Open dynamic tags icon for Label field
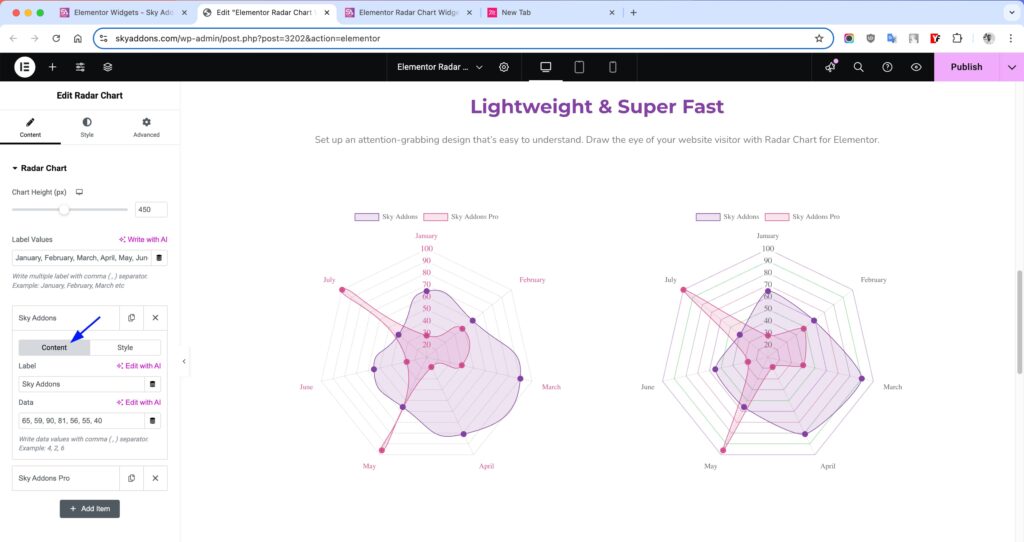The width and height of the screenshot is (1024, 542). tap(153, 384)
